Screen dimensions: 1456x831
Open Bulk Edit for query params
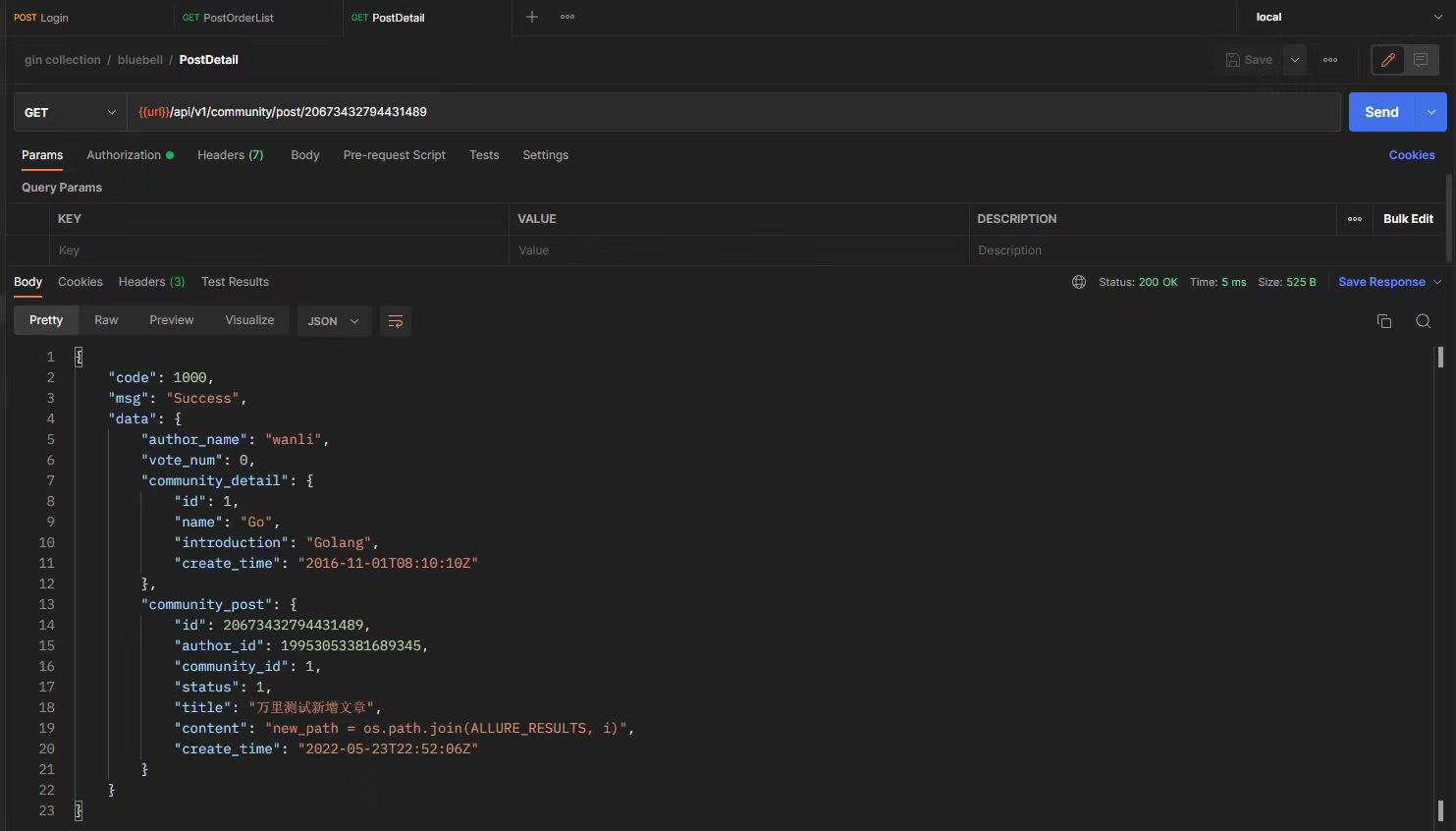[x=1408, y=219]
